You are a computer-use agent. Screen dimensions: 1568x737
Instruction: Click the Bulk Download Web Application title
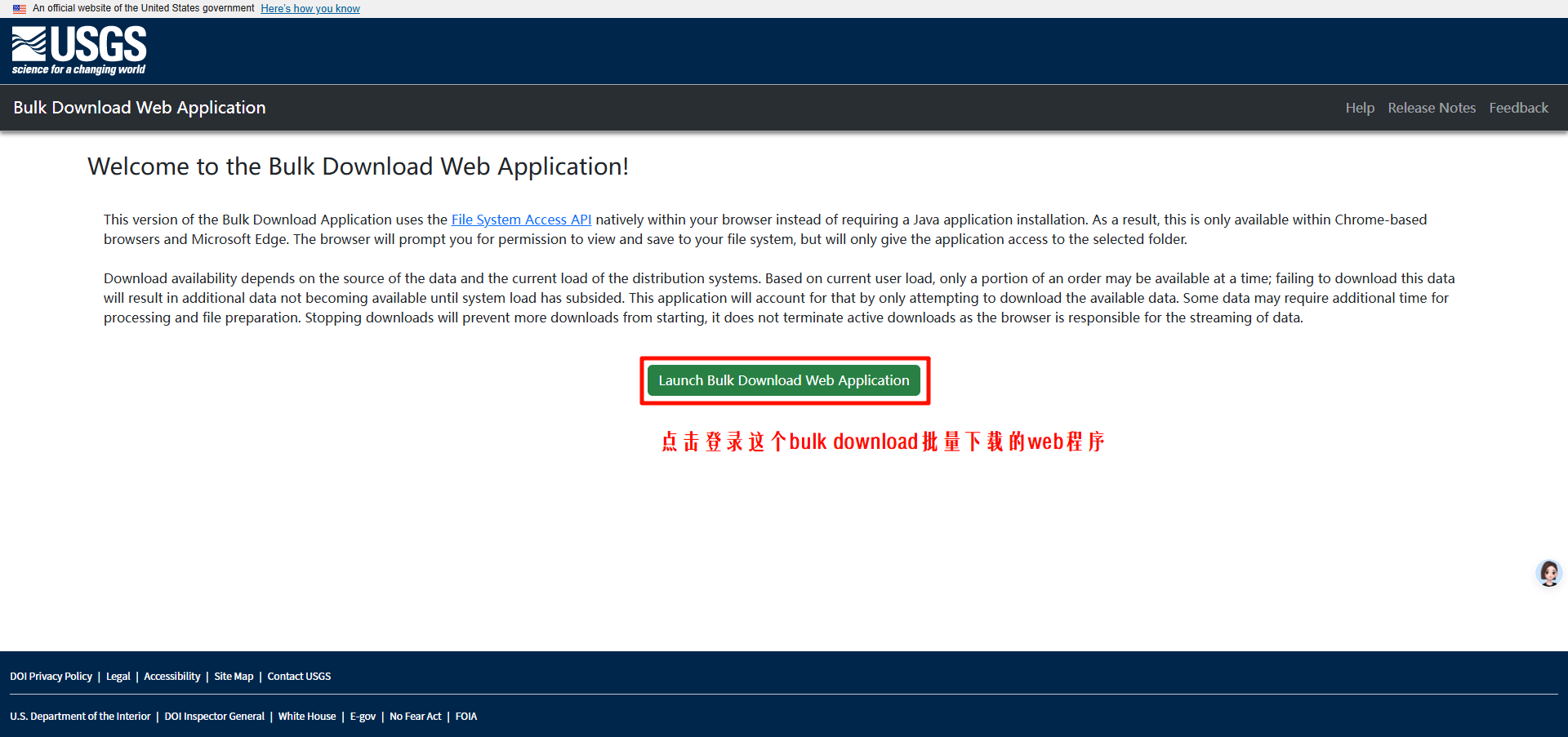[x=140, y=108]
